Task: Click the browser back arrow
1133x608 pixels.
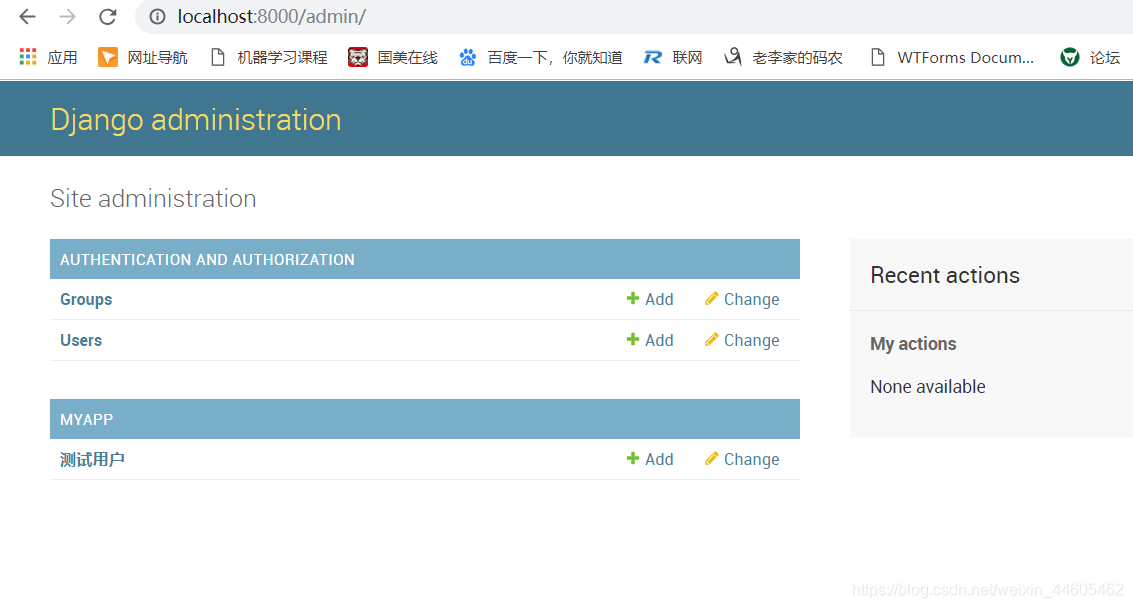Action: click(x=25, y=16)
